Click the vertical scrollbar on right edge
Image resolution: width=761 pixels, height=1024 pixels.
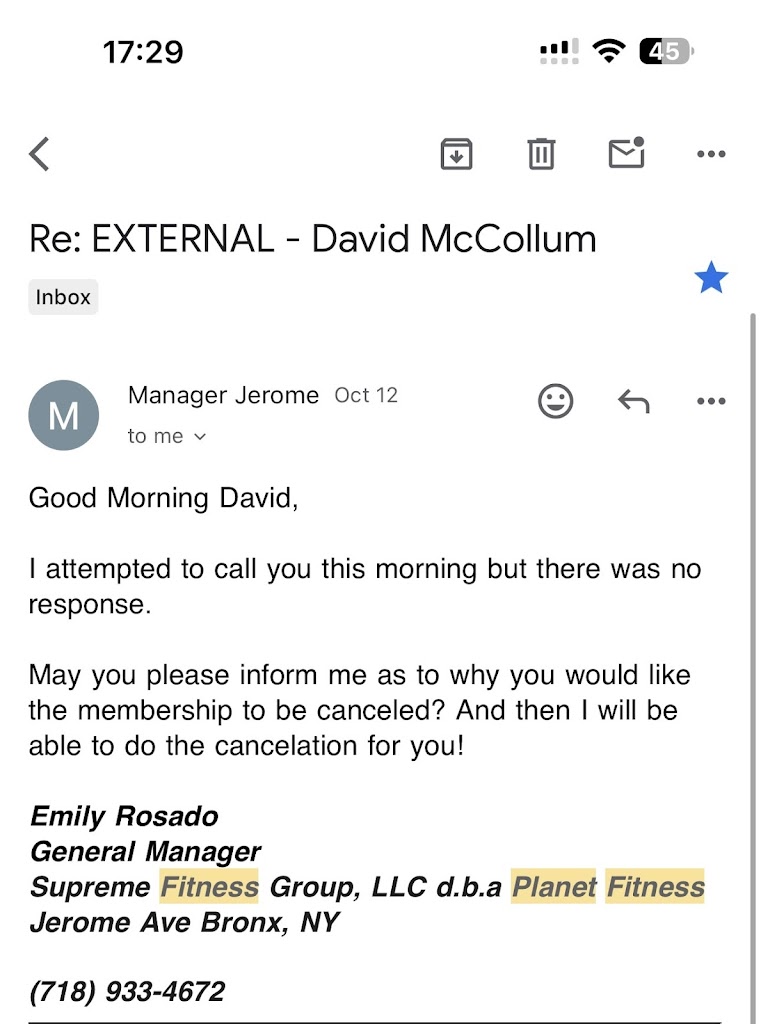coord(753,600)
